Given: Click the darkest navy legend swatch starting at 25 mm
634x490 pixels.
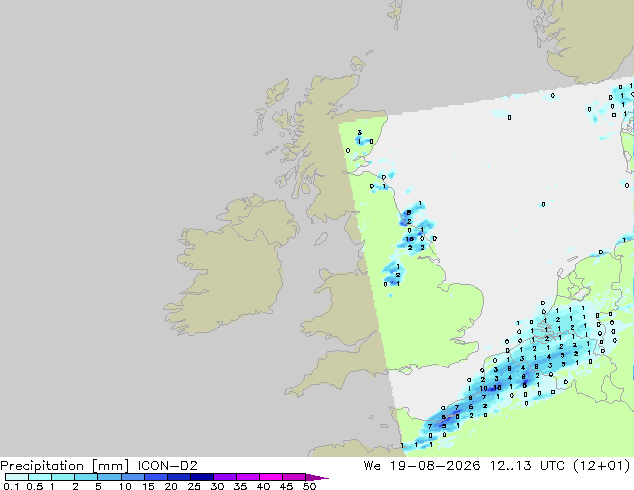Looking at the screenshot, I should pos(202,477).
